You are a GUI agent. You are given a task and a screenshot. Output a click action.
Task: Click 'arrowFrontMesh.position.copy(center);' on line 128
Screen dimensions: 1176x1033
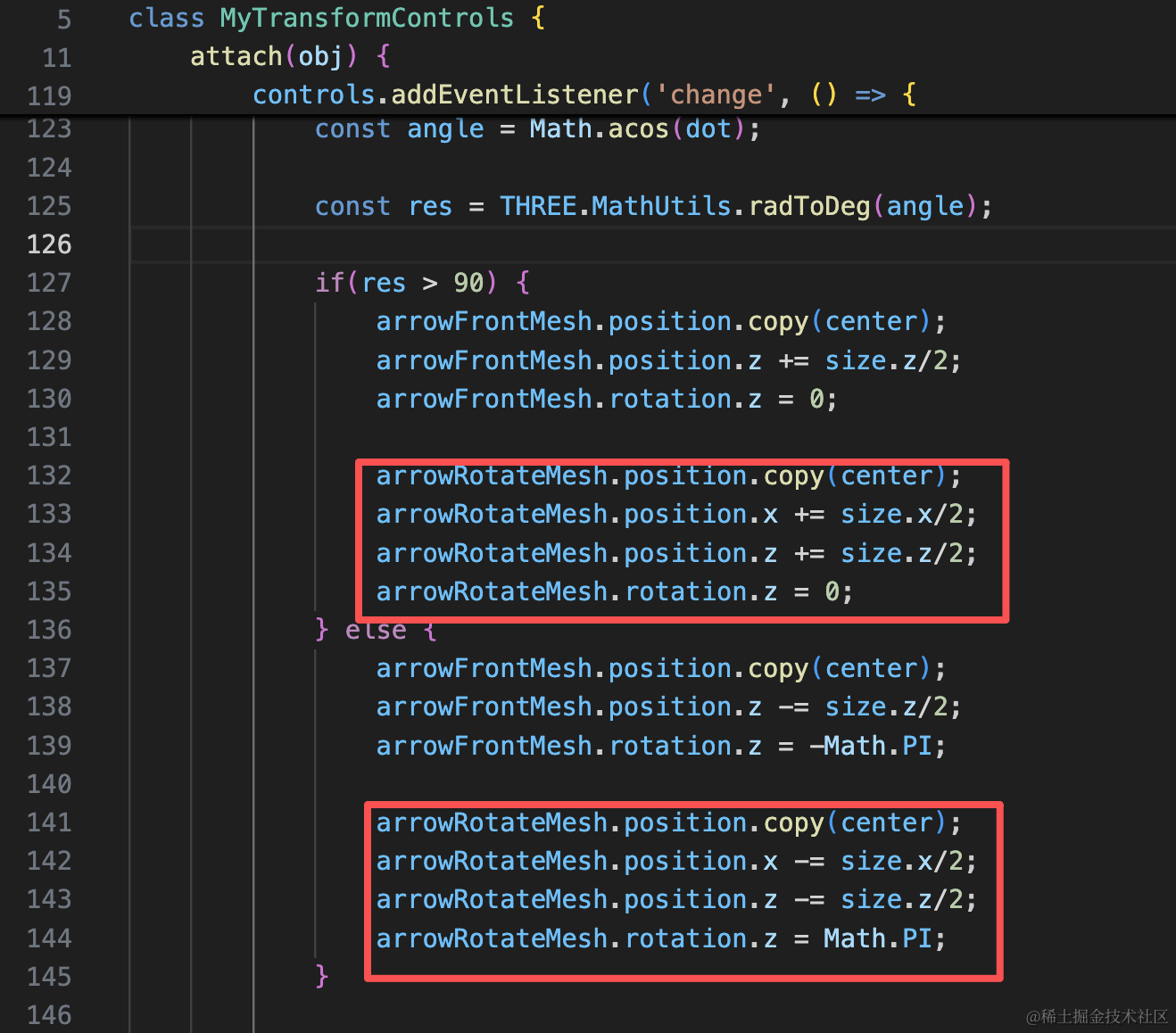point(661,321)
